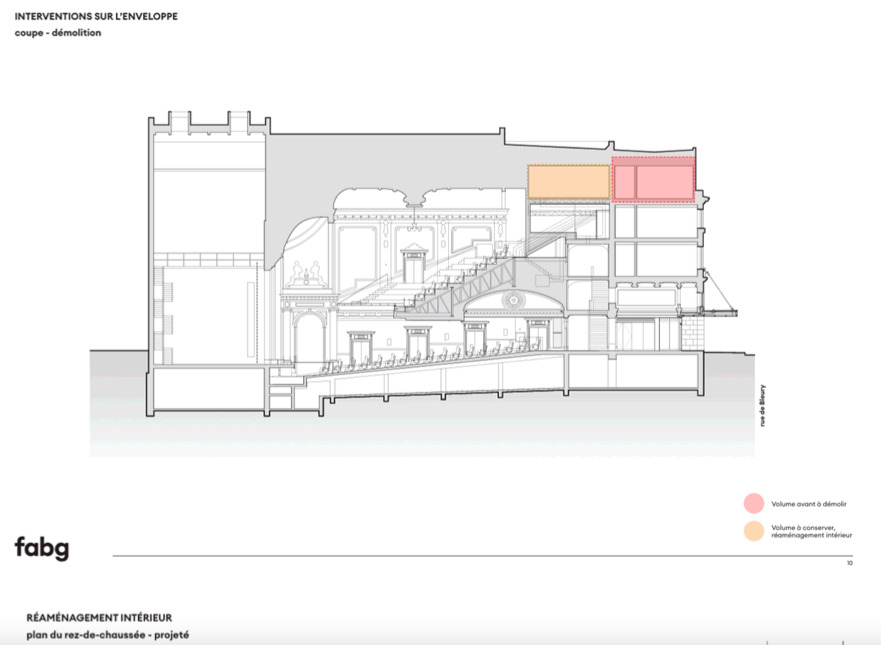Select the pink legend swatch
This screenshot has width=881, height=645.
753,503
